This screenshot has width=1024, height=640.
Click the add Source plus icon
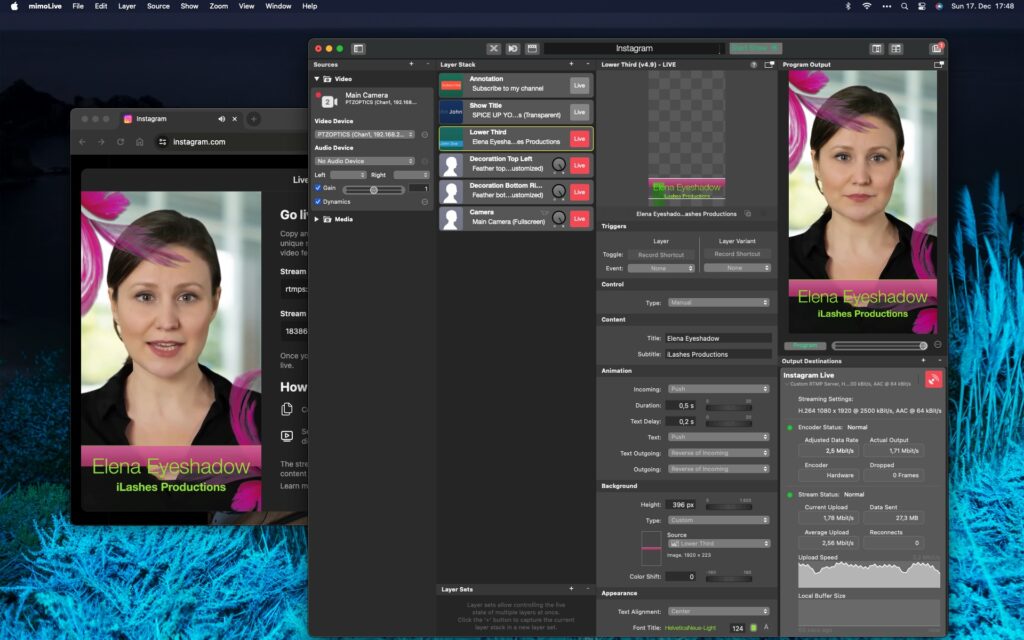[x=411, y=63]
